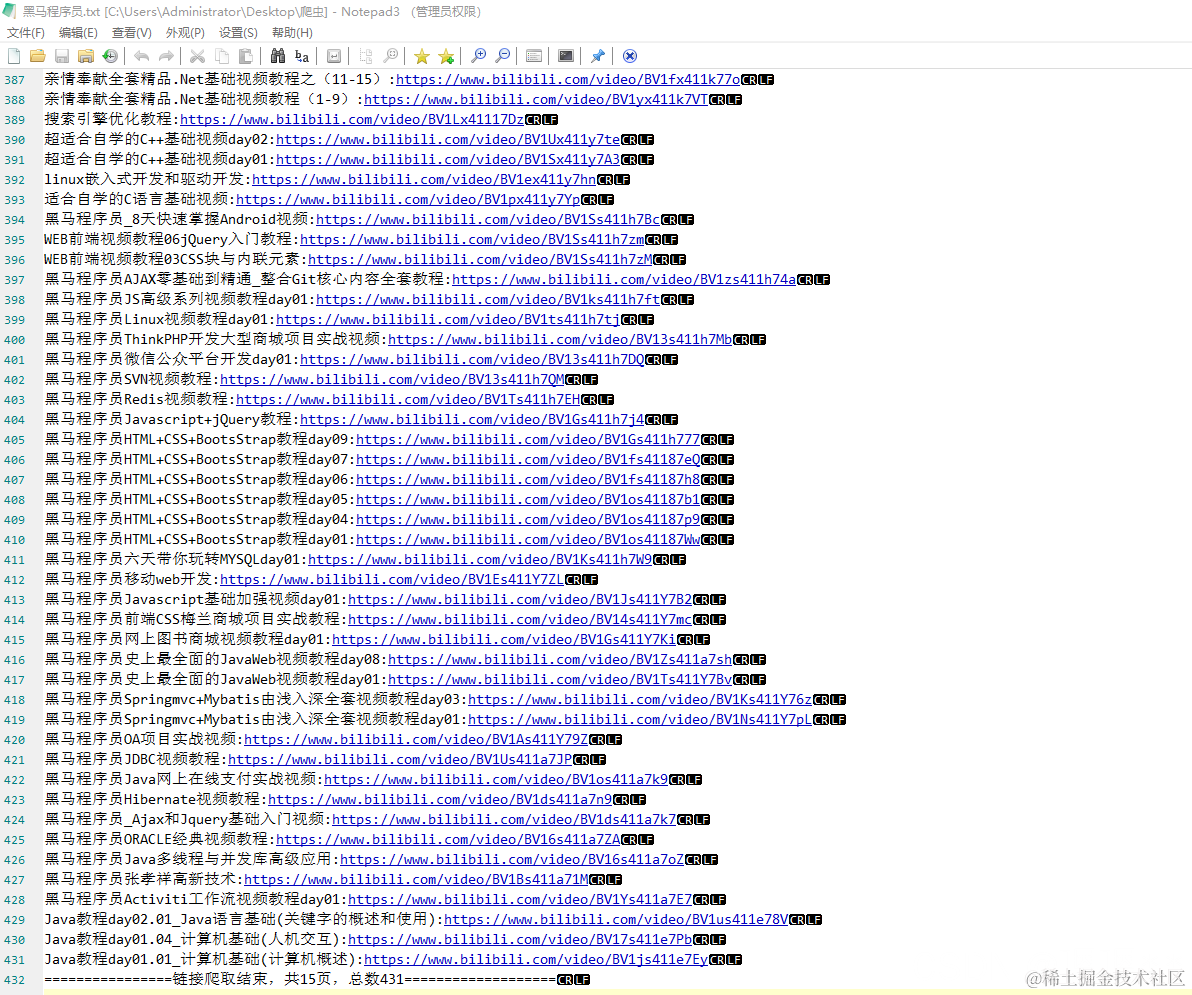
Task: Click the Save As folder-with-disk icon
Action: tap(86, 56)
